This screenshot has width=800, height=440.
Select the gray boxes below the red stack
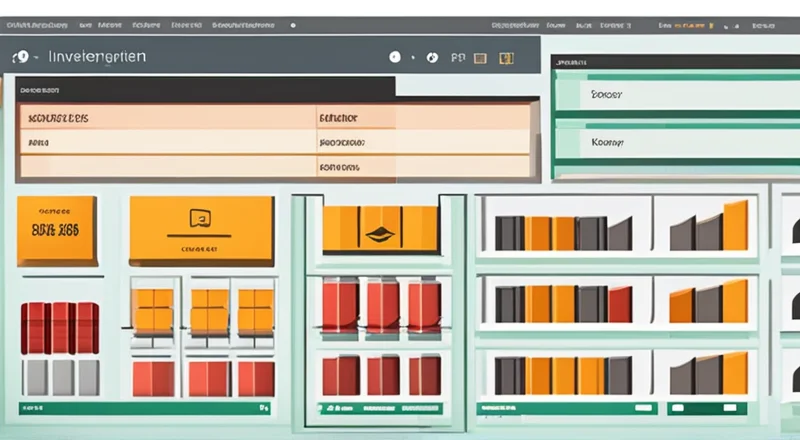[x=60, y=377]
